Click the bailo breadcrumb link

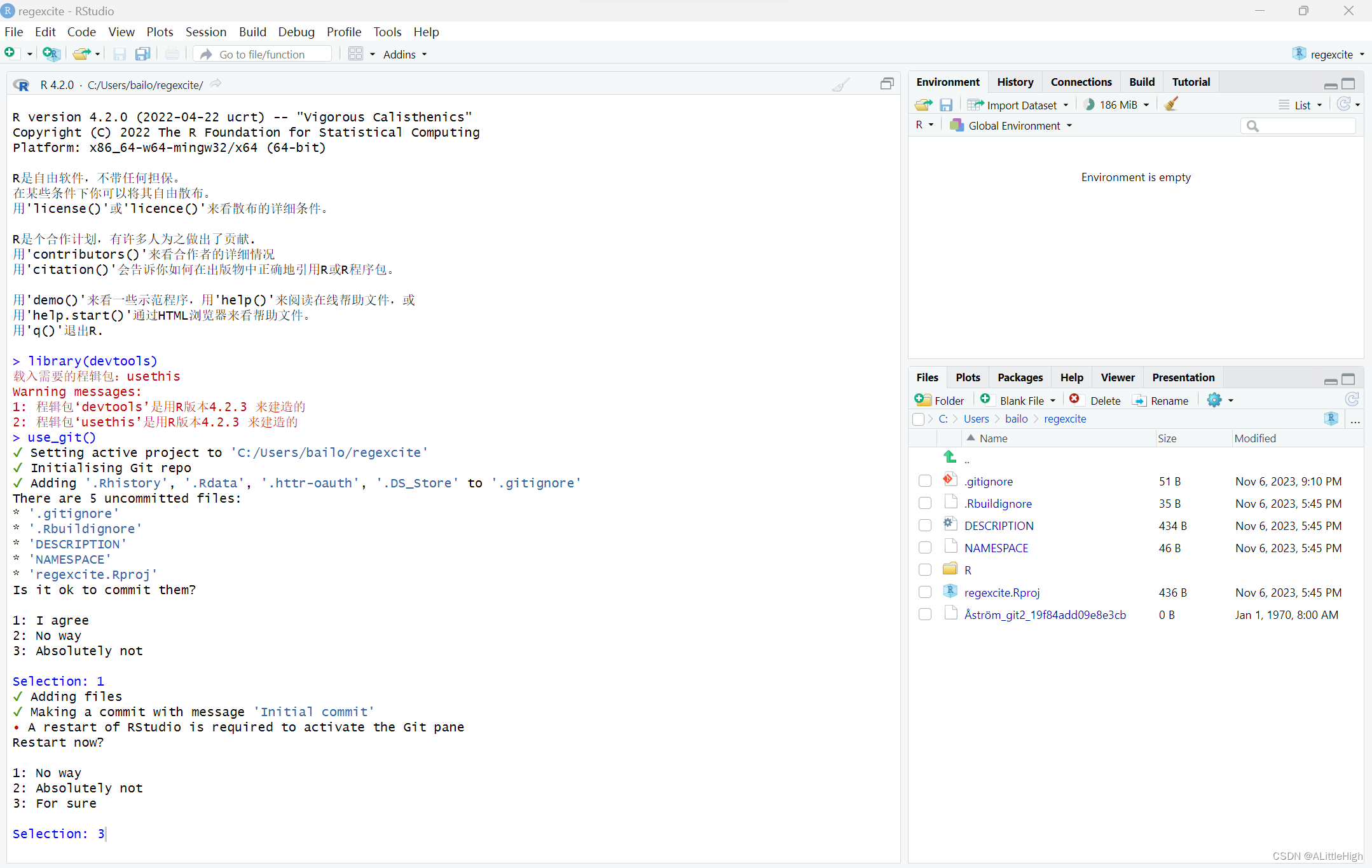click(x=1016, y=419)
